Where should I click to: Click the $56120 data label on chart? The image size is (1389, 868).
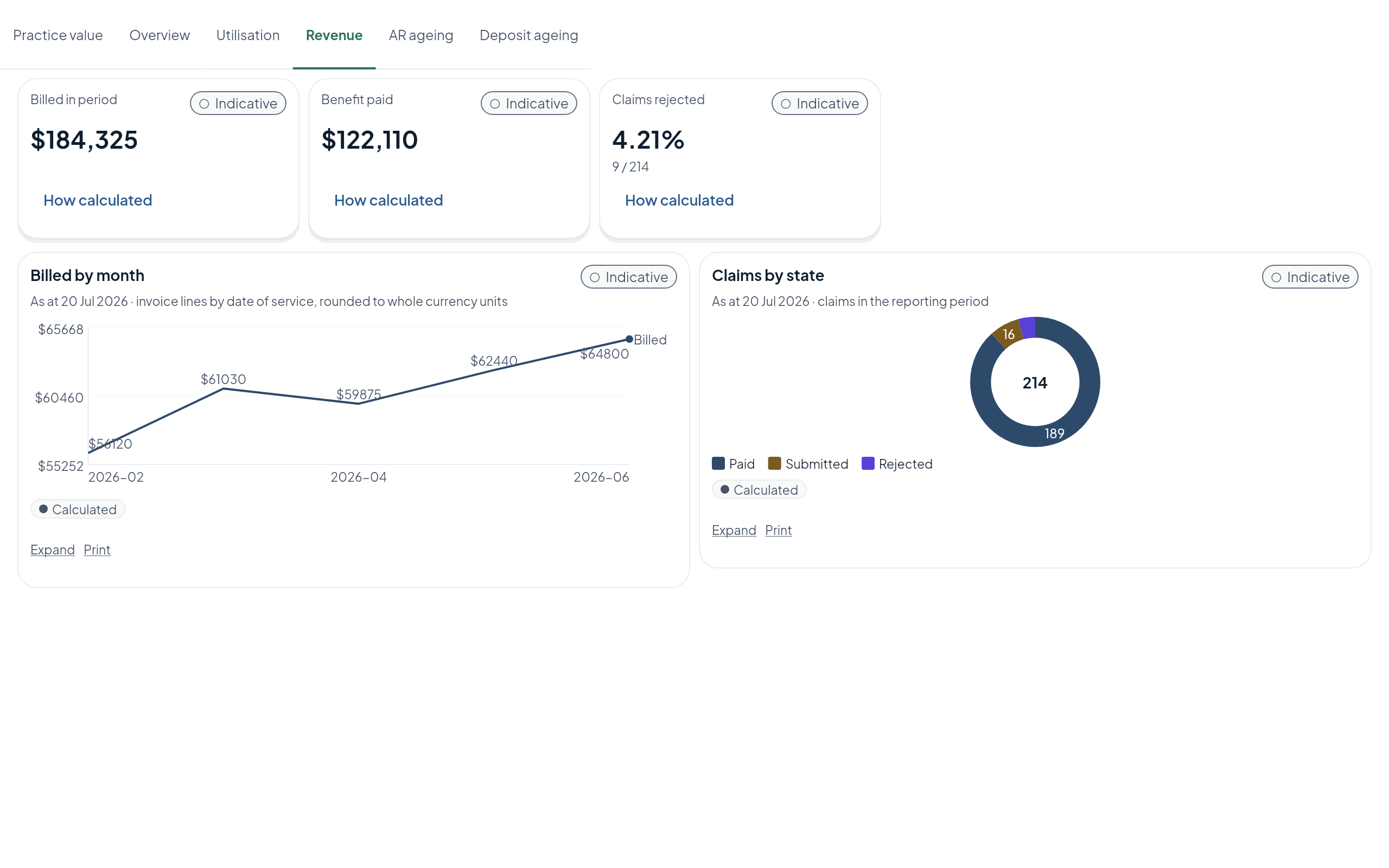pyautogui.click(x=110, y=444)
